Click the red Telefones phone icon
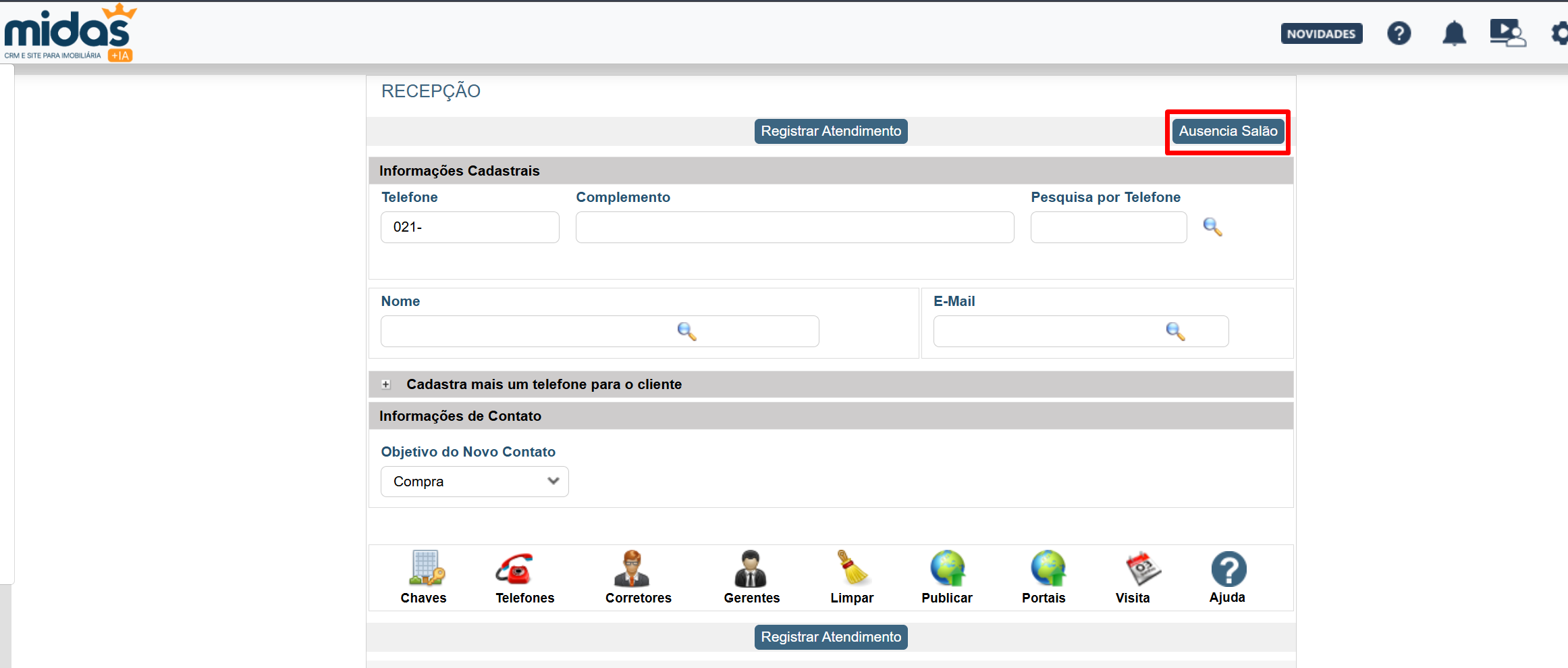The width and height of the screenshot is (1568, 668). click(515, 569)
